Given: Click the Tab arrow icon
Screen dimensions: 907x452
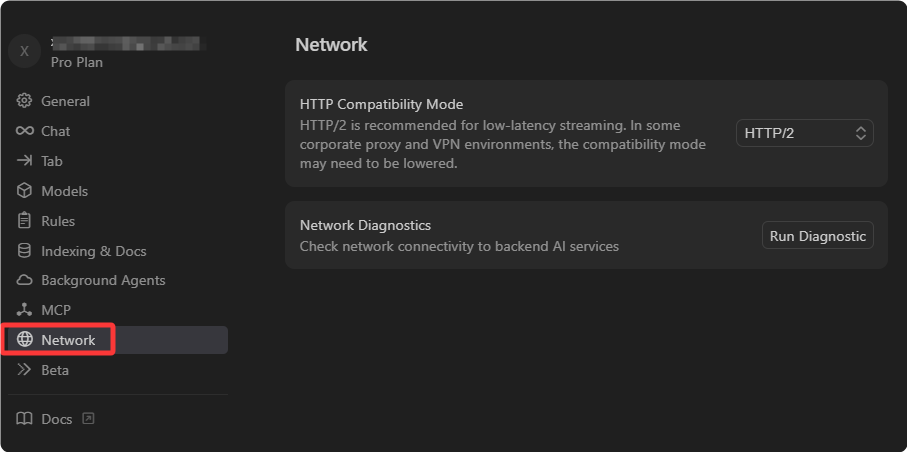Looking at the screenshot, I should pyautogui.click(x=24, y=161).
